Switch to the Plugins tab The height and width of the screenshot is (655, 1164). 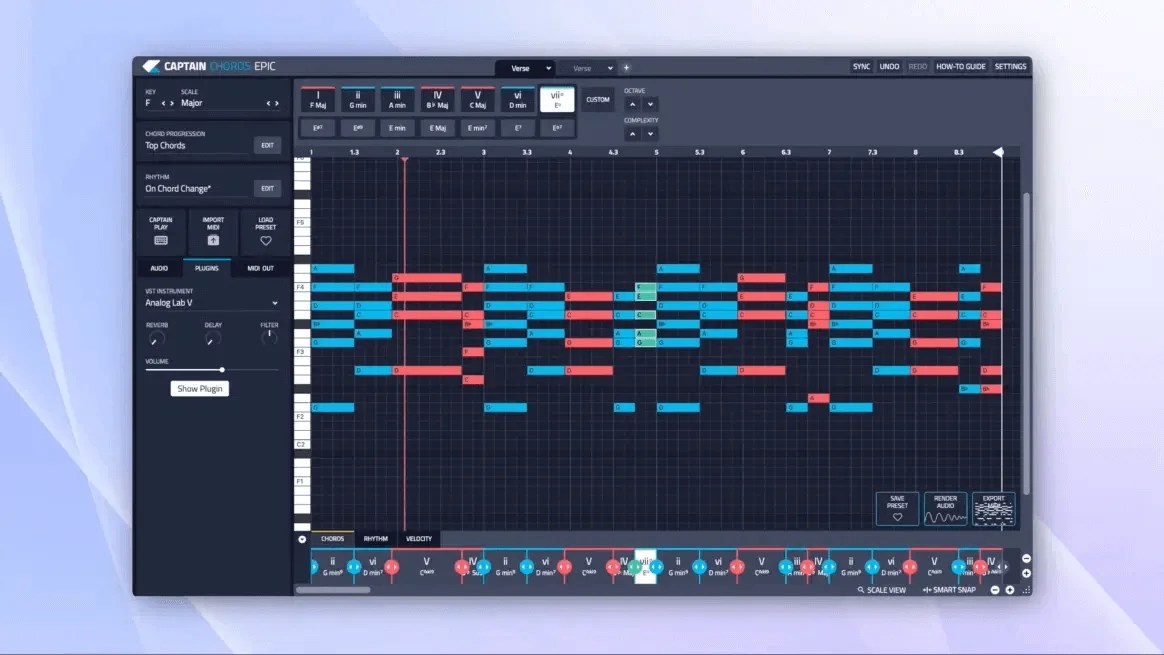[x=206, y=268]
